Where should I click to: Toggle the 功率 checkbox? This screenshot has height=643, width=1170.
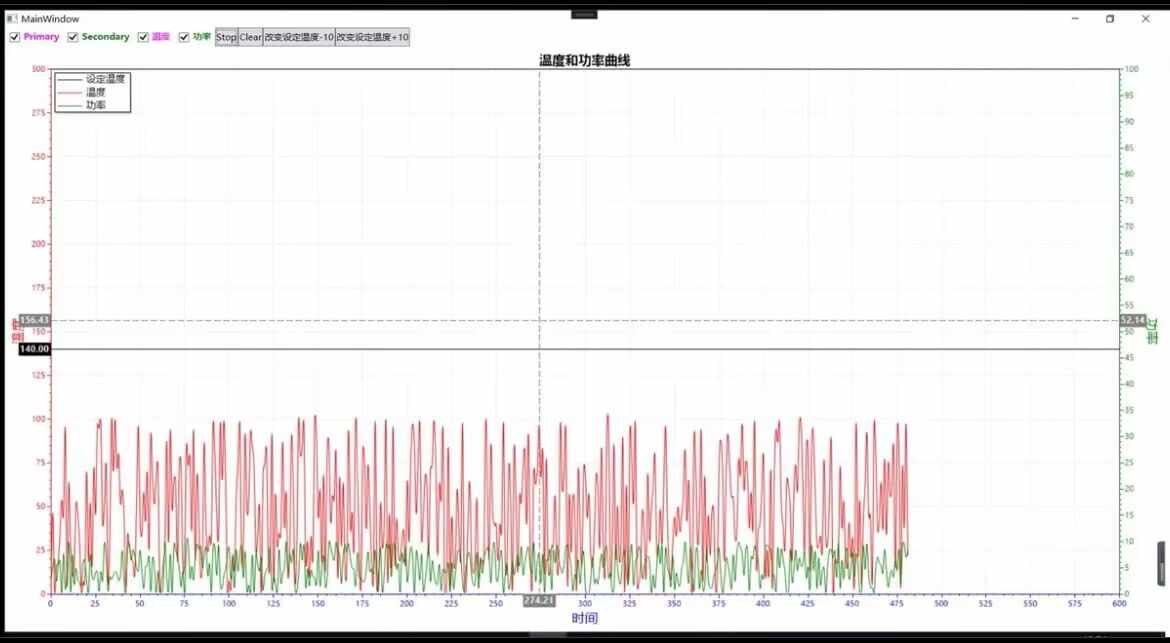click(x=184, y=37)
